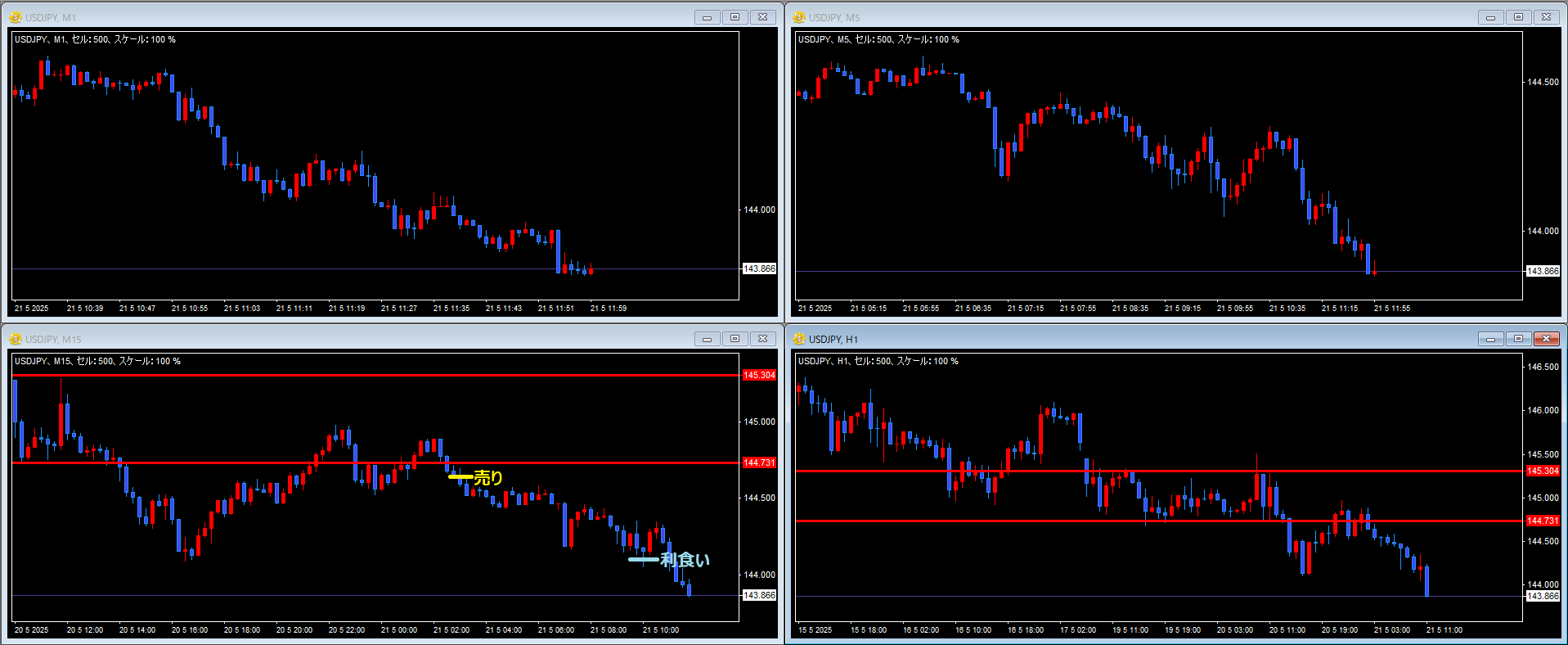Select the light-blue 利食い take-profit marker
Viewport: 1568px width, 645px height.
(643, 560)
